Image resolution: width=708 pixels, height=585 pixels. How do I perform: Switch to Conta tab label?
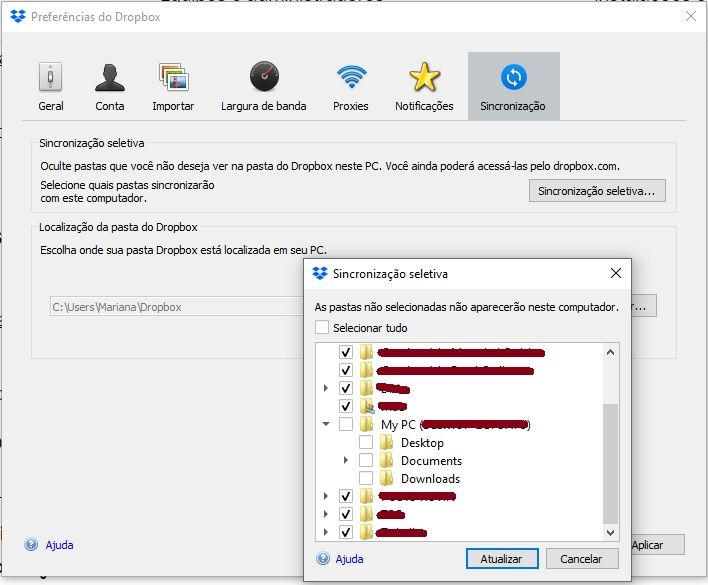110,106
